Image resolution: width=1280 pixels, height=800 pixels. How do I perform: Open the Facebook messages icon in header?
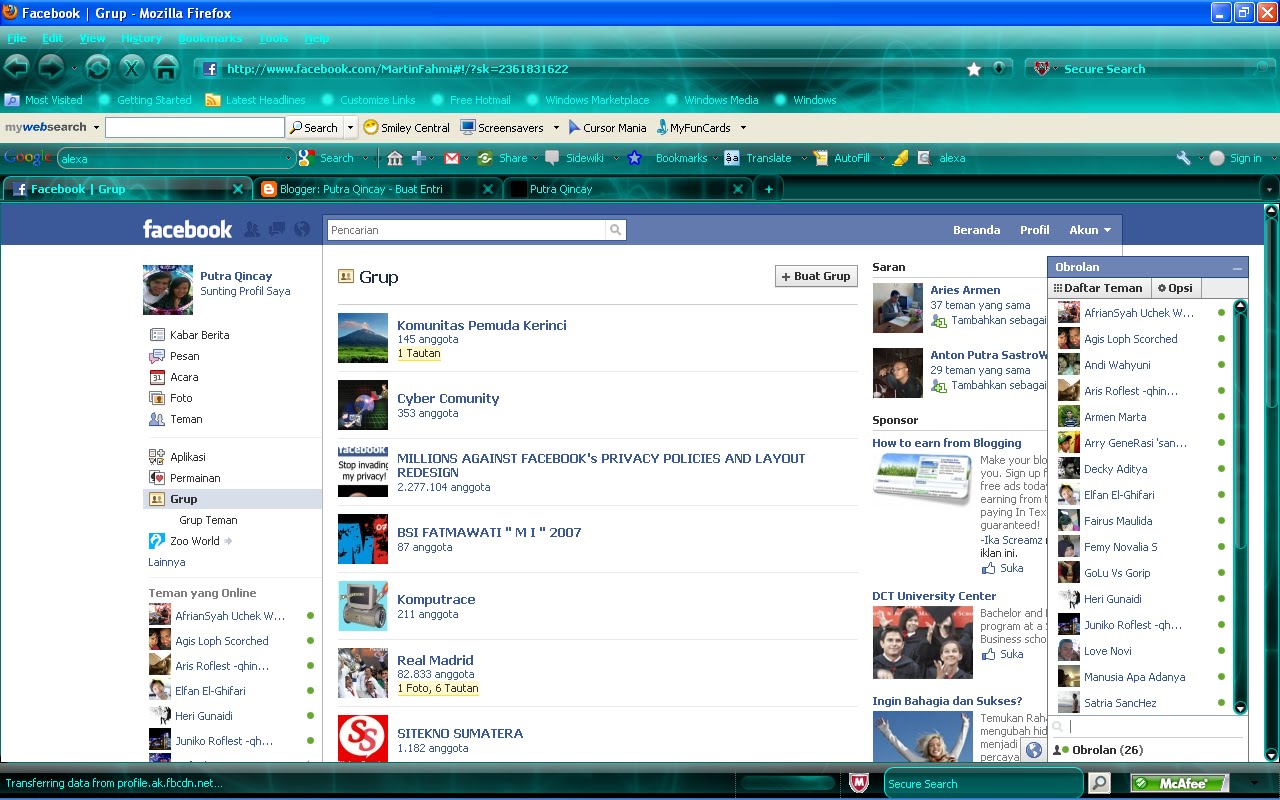[277, 230]
